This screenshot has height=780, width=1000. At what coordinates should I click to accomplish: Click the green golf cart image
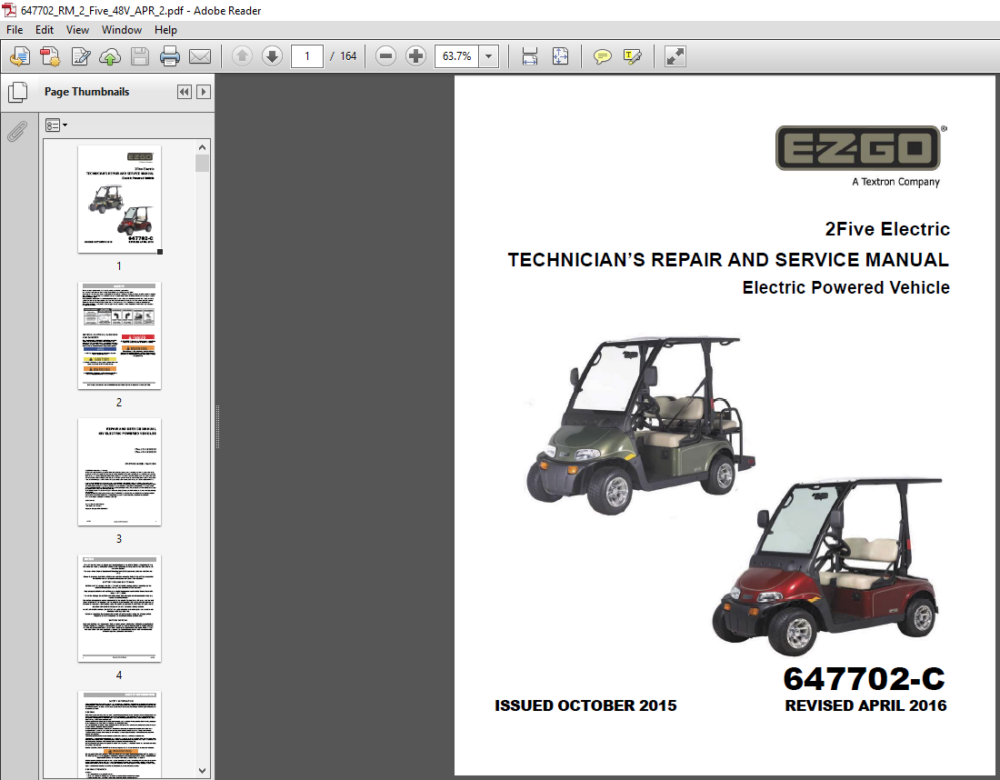(x=641, y=425)
